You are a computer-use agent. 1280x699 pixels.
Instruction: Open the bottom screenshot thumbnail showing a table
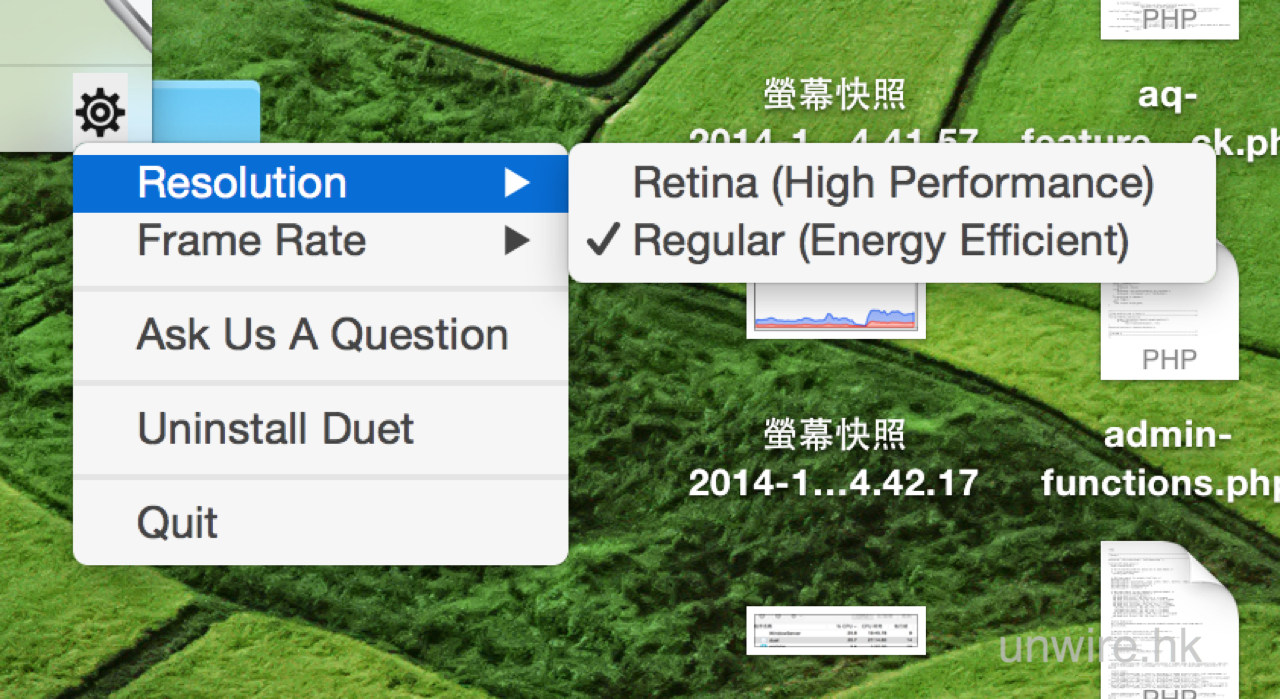point(836,630)
